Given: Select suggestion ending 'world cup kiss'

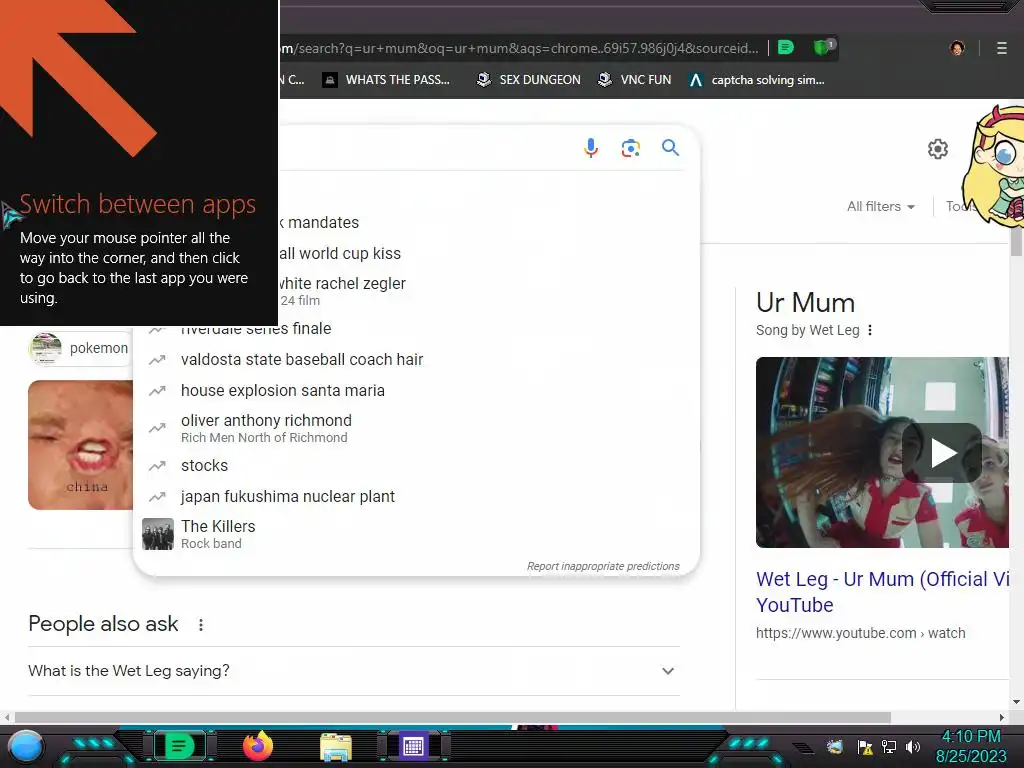Looking at the screenshot, I should 340,253.
